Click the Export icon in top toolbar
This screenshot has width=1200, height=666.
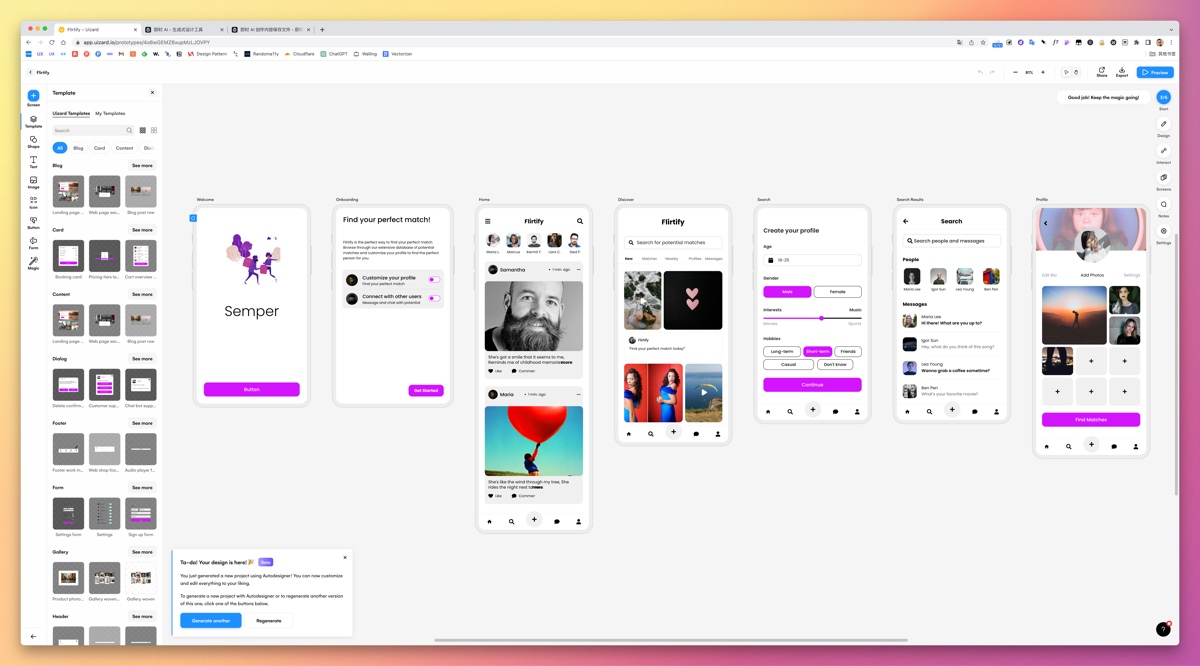[1121, 72]
